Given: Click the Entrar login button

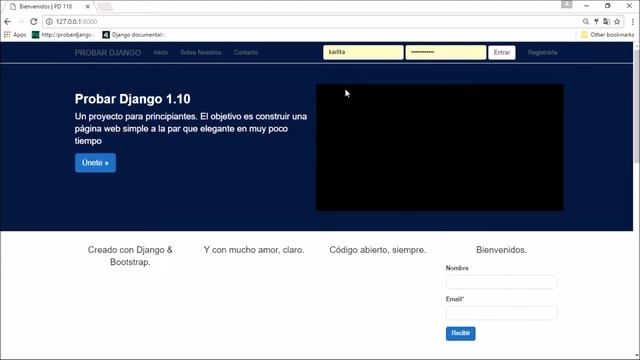Looking at the screenshot, I should [502, 52].
